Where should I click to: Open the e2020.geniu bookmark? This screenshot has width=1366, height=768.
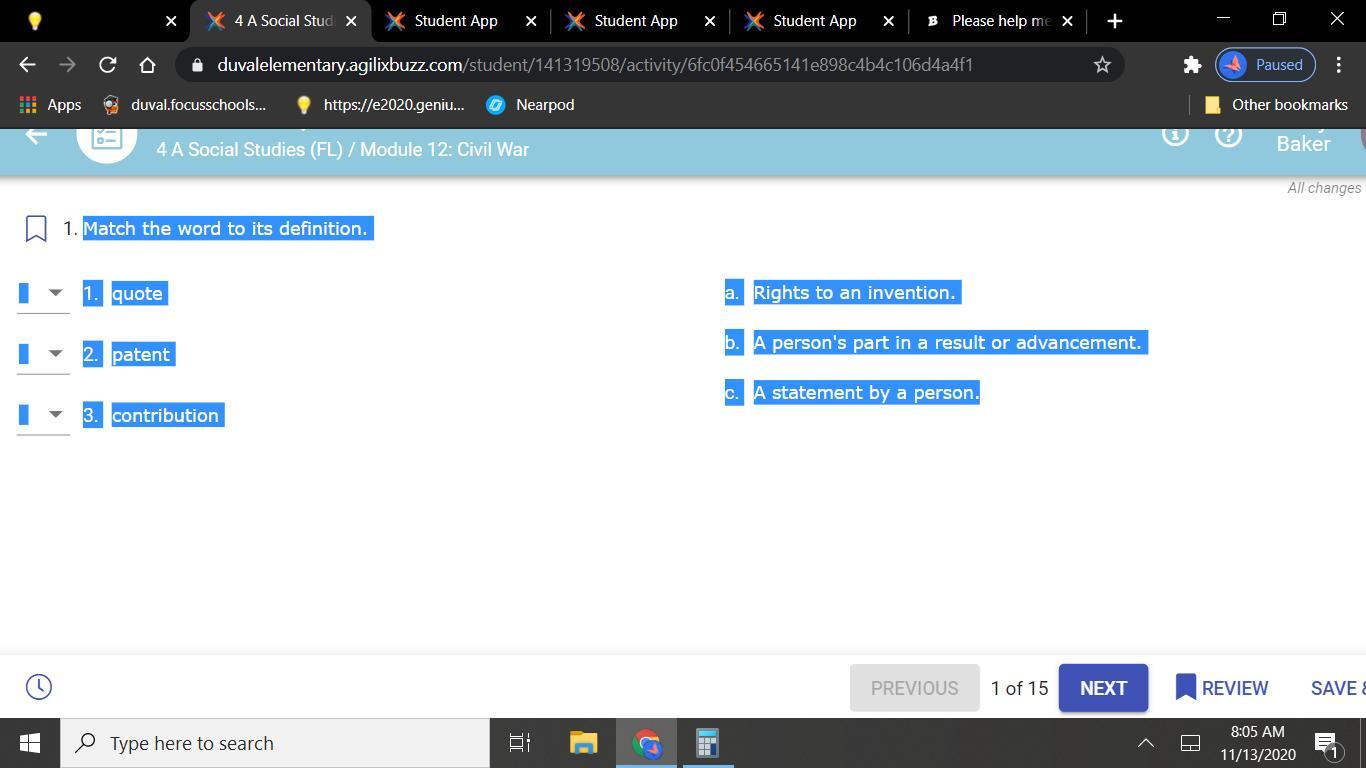380,105
